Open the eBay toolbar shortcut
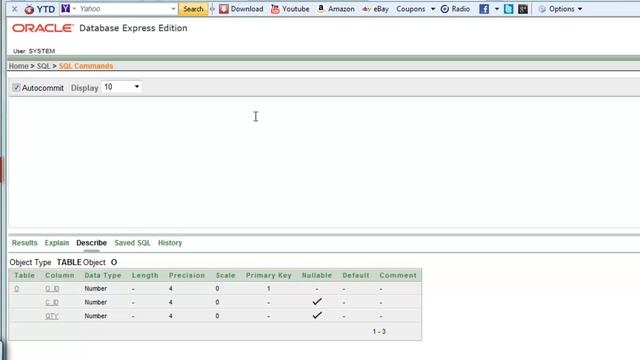 [376, 9]
